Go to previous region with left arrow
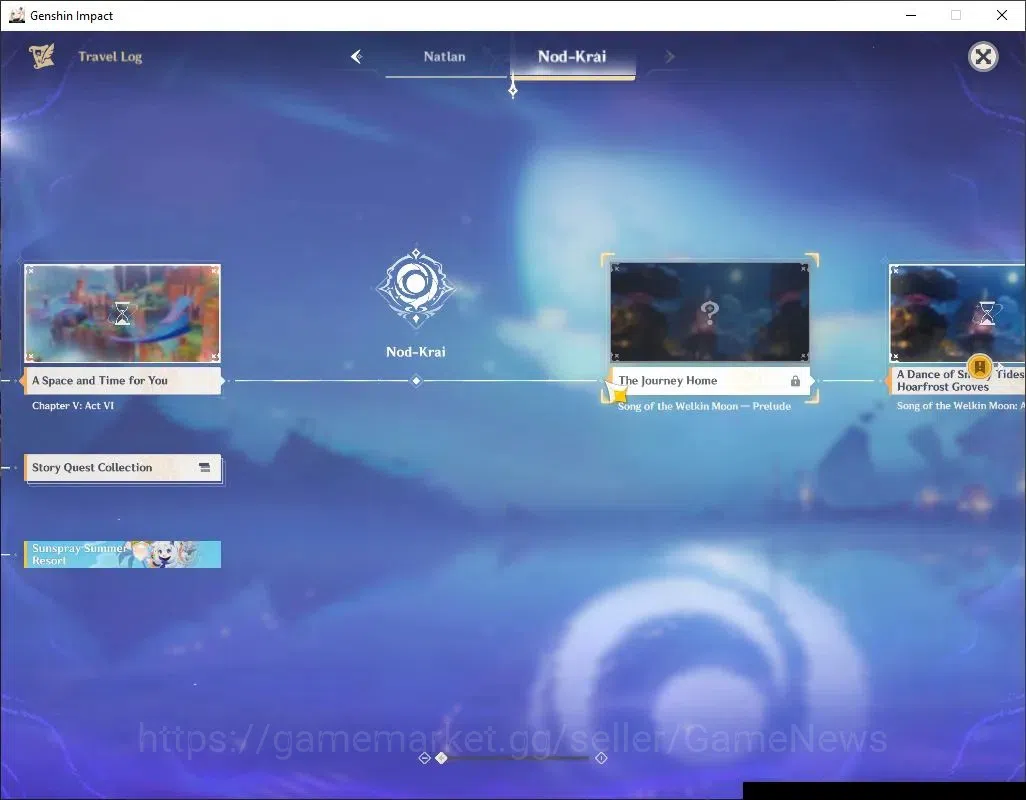 (x=357, y=57)
